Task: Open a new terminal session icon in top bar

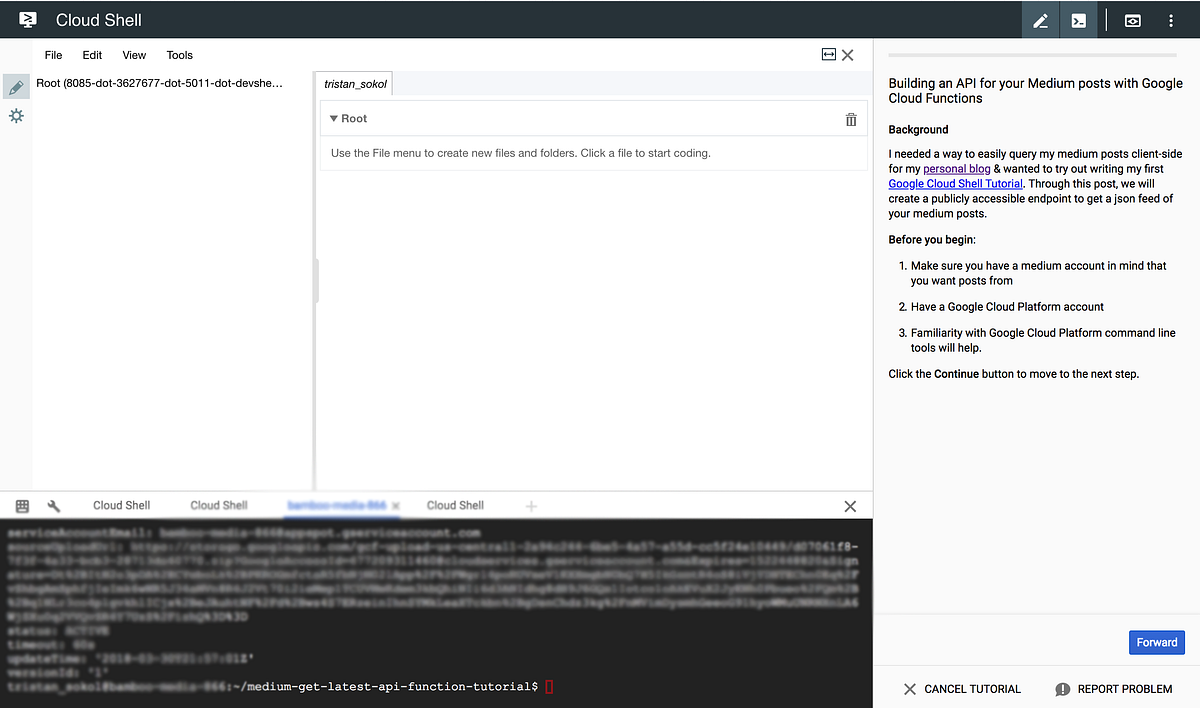Action: [1078, 20]
